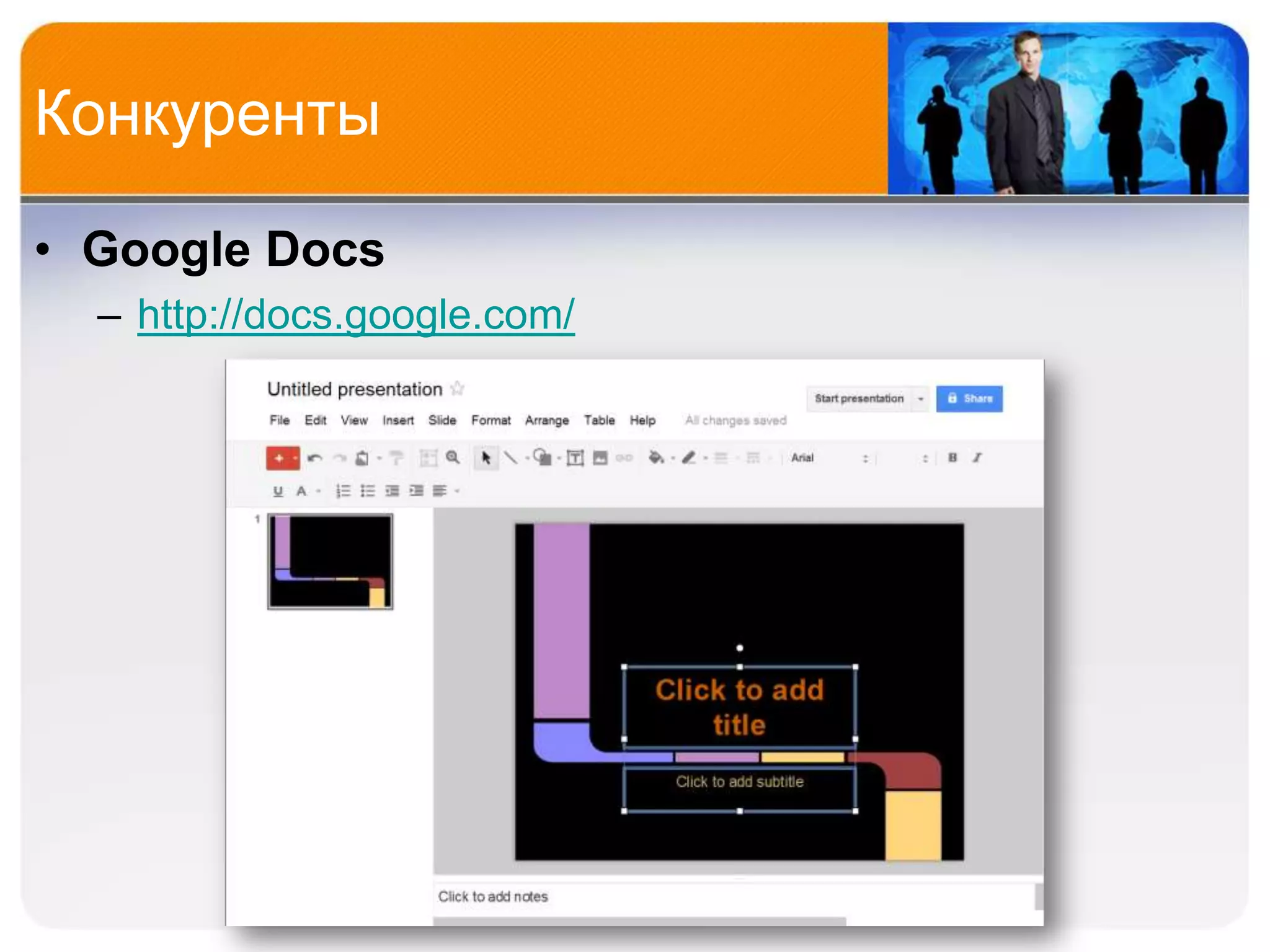Open the Help menu
This screenshot has width=1270, height=952.
tap(642, 420)
